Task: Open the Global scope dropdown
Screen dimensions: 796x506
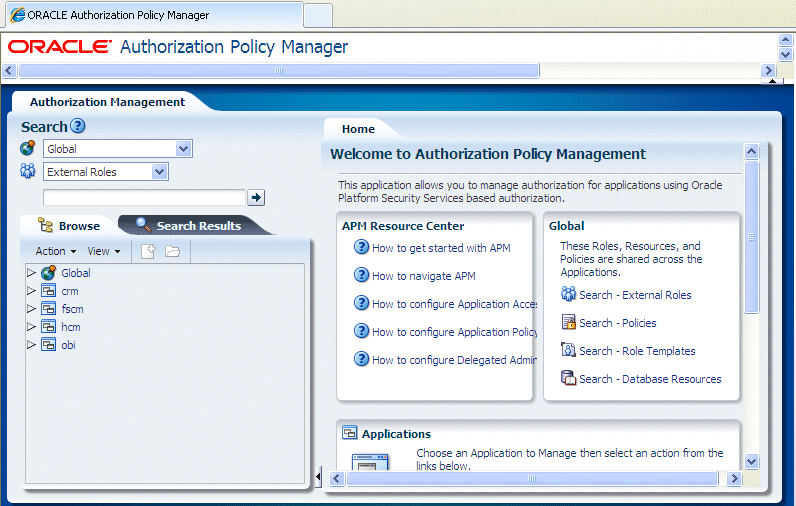Action: [183, 149]
